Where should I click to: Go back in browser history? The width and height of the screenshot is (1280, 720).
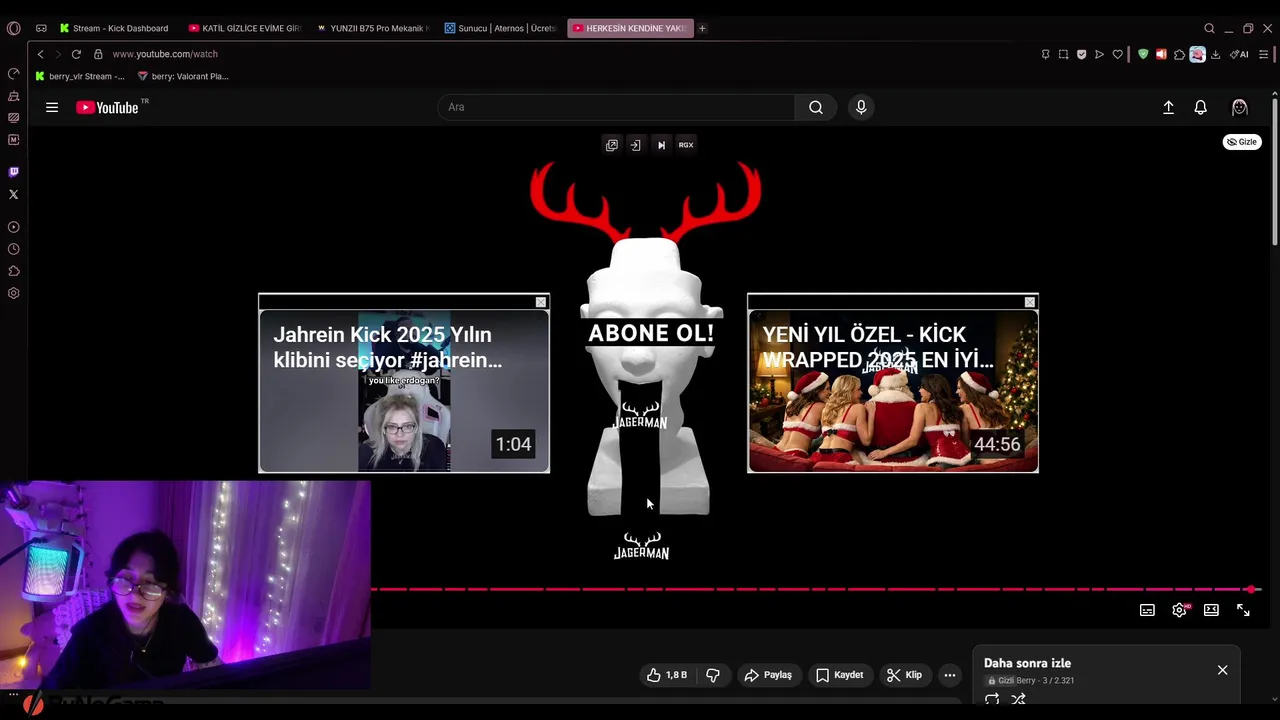(x=40, y=54)
